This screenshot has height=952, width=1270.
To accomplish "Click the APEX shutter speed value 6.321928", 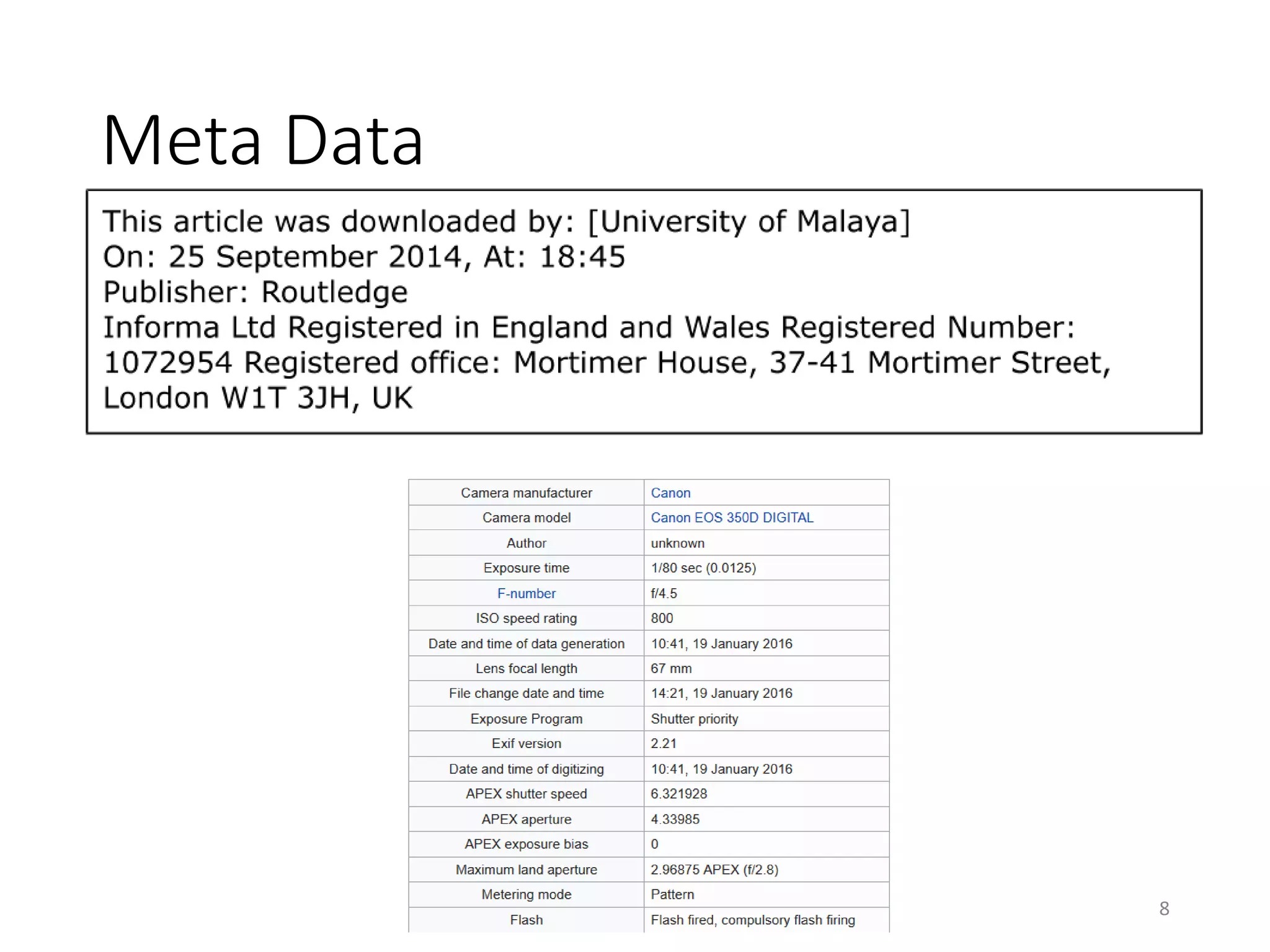I will (x=678, y=793).
